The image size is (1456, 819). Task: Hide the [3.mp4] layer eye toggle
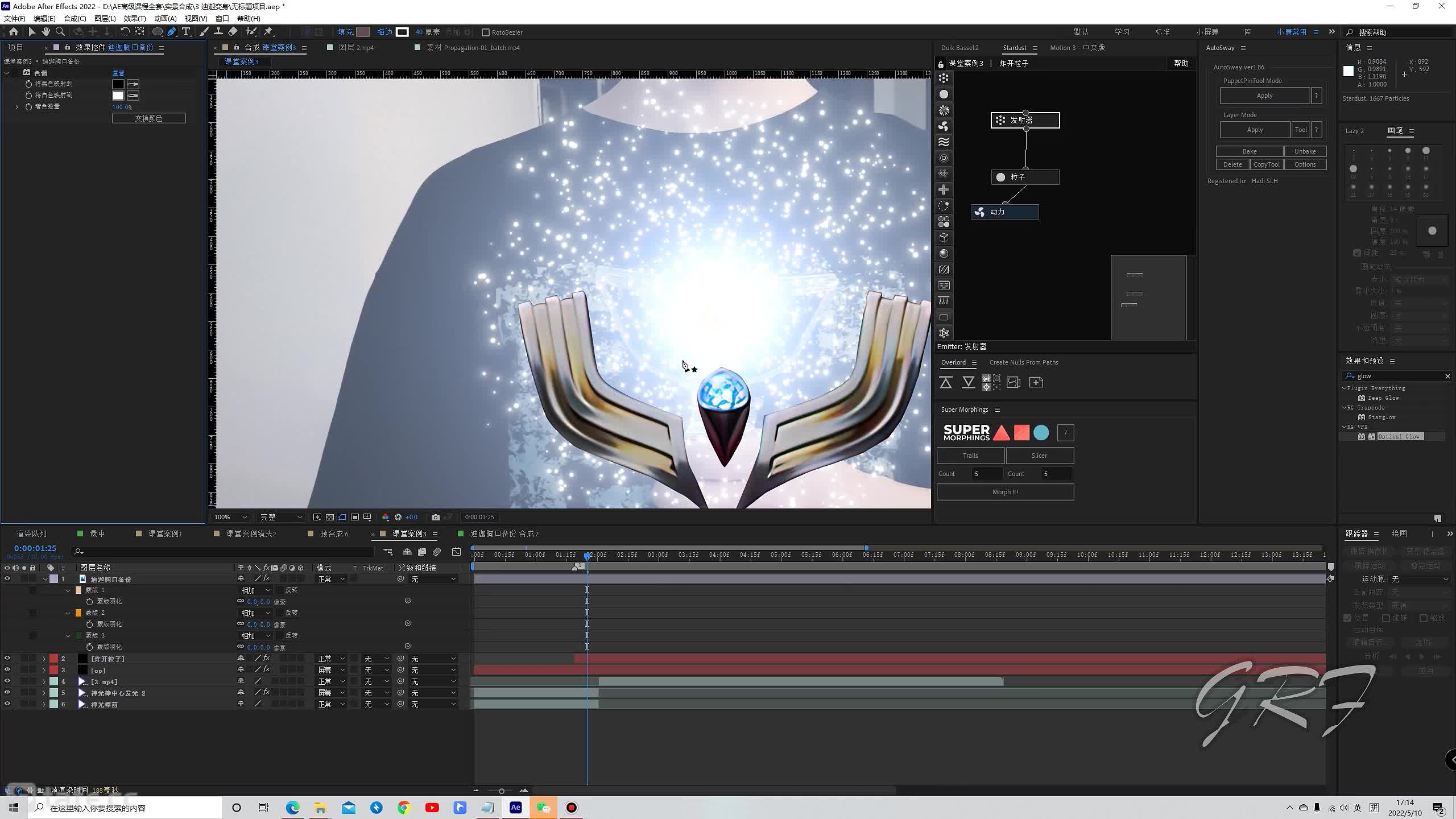tap(7, 681)
